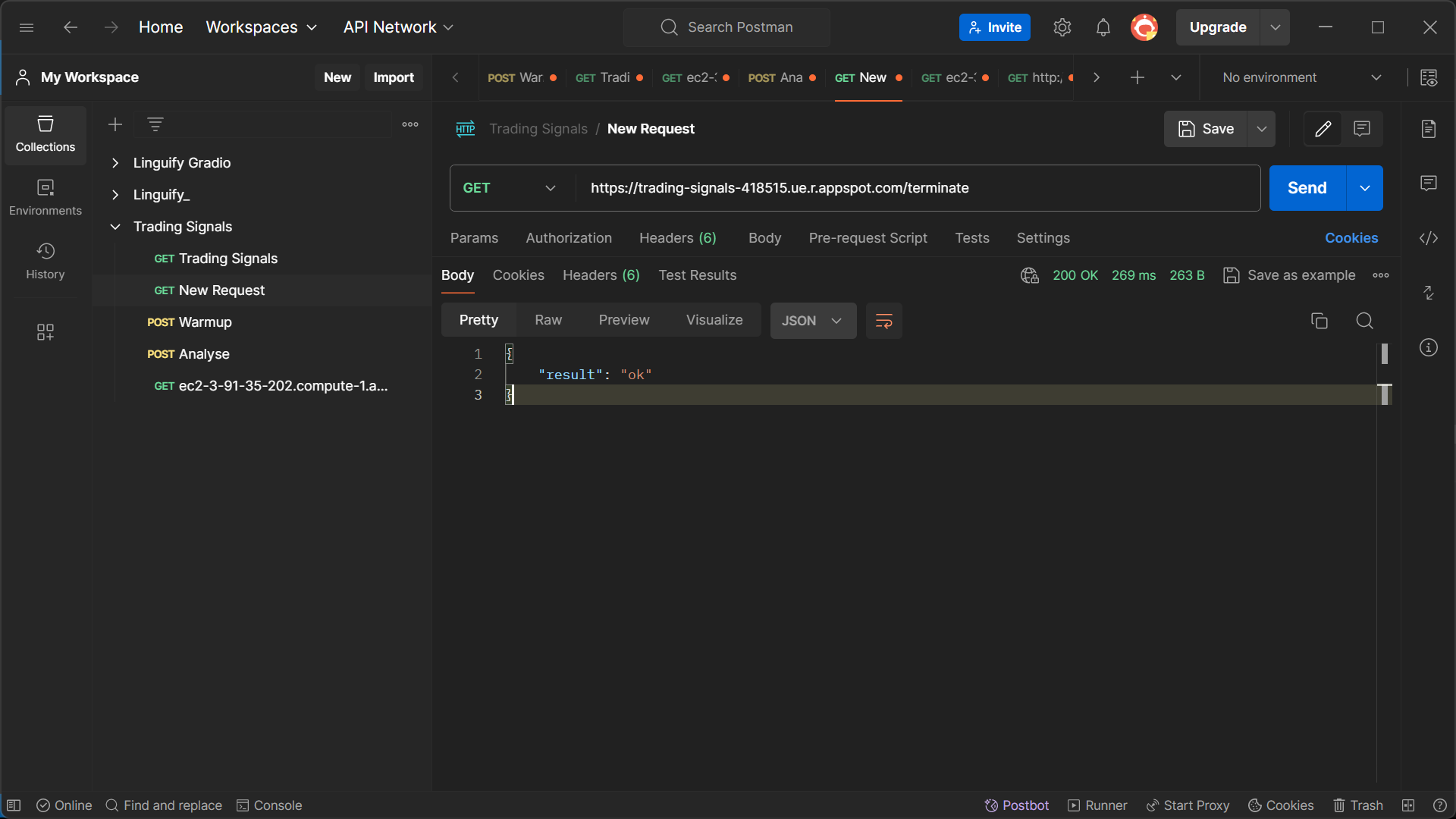Toggle the sidebar visibility in status bar

(14, 805)
